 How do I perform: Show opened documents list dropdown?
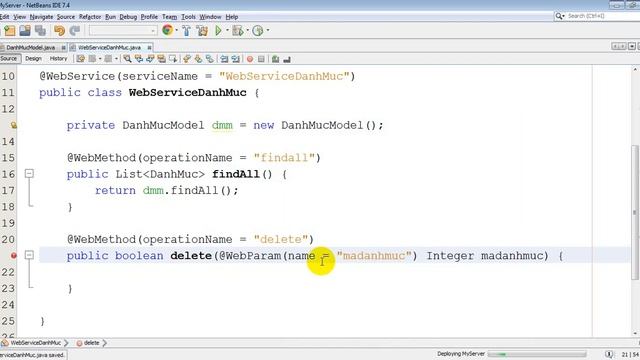[x=632, y=47]
